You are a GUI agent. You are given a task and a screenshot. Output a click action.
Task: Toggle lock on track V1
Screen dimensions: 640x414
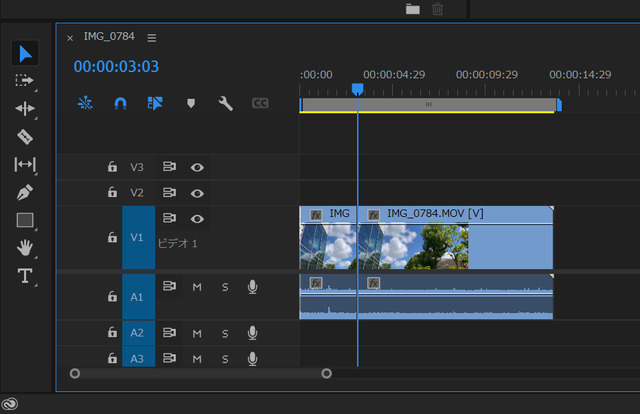coord(112,237)
